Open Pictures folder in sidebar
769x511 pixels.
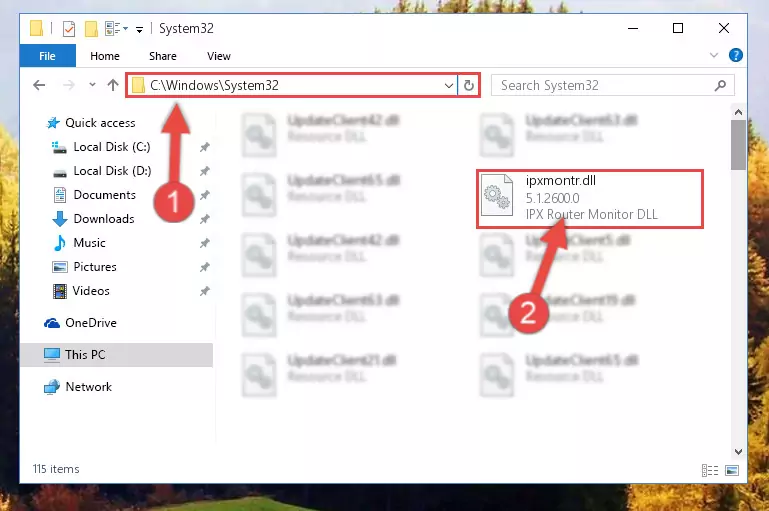point(95,267)
